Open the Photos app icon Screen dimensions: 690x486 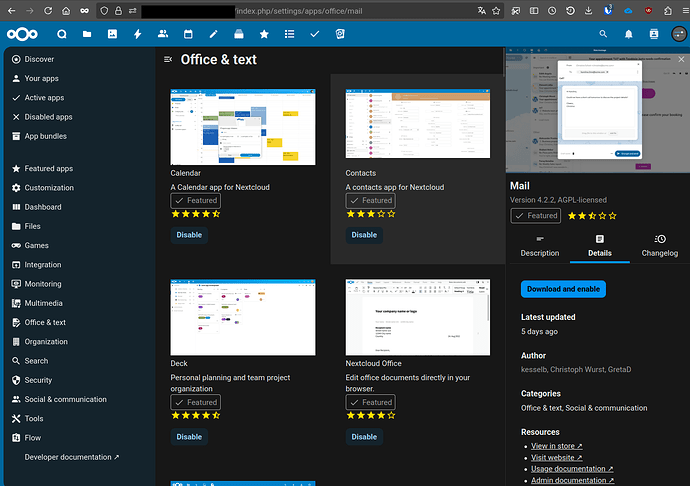[x=112, y=34]
